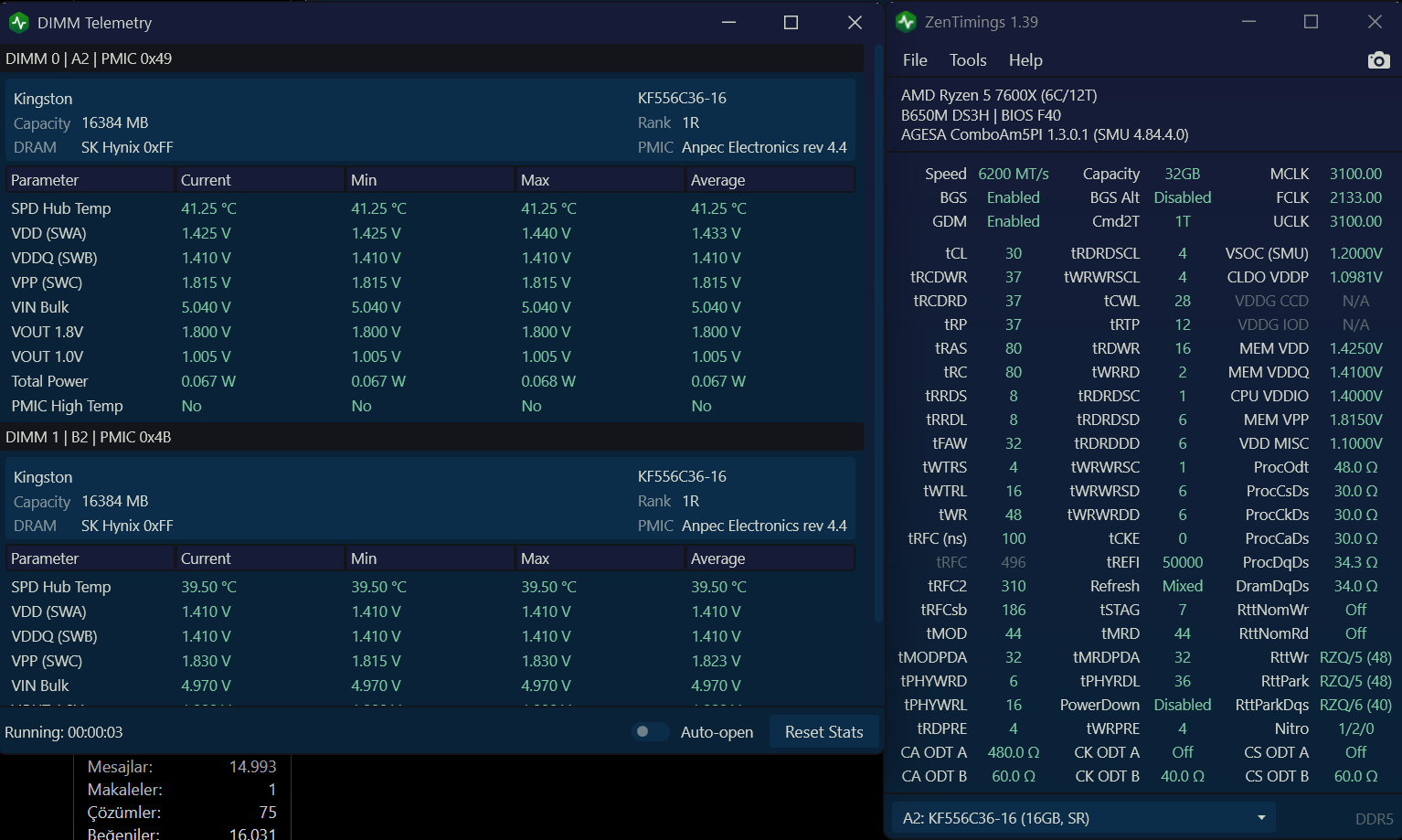Minimize the DIMM Telemetry window
This screenshot has height=840, width=1402.
tap(728, 23)
